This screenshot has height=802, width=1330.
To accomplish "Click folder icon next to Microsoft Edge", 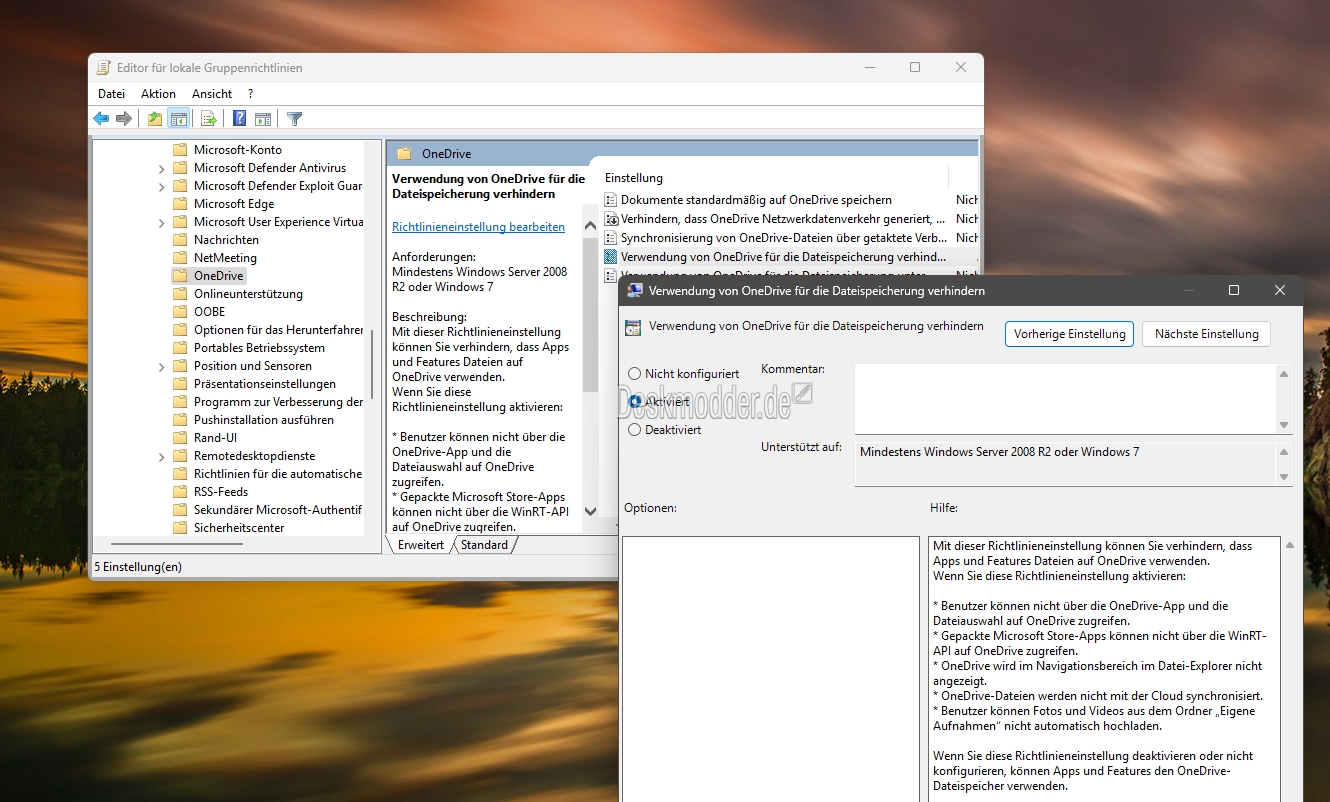I will click(180, 204).
